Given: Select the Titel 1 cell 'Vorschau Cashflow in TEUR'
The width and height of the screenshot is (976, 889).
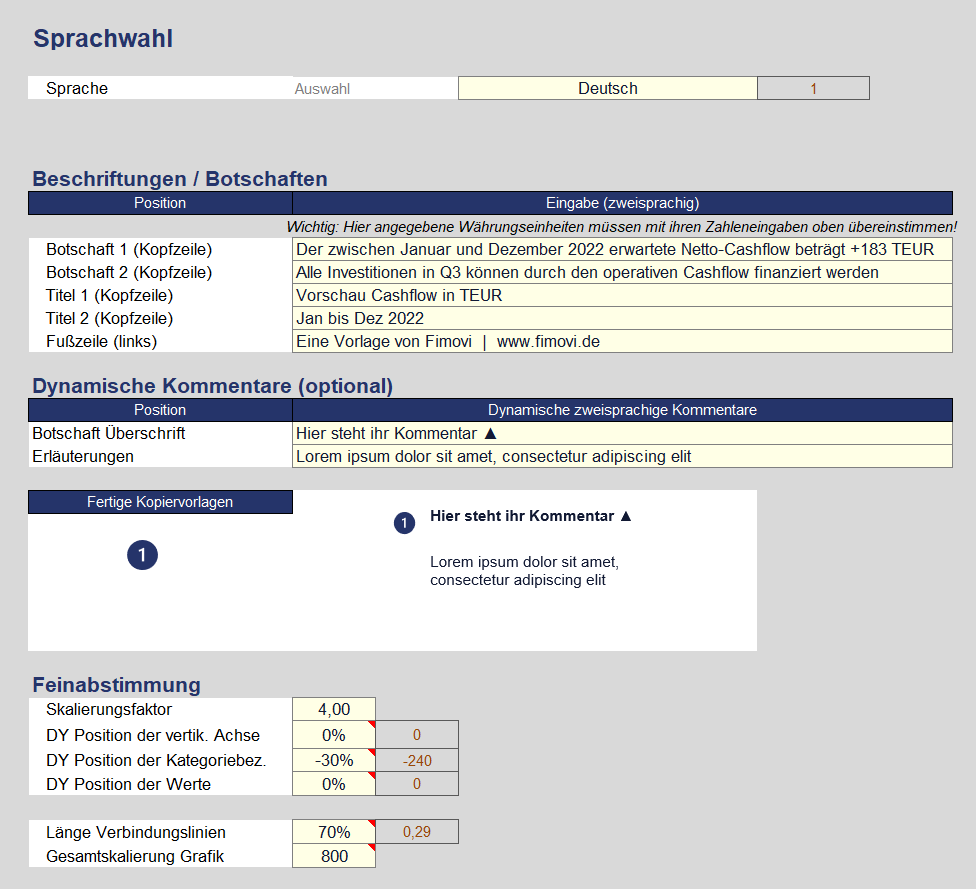Looking at the screenshot, I should pyautogui.click(x=622, y=296).
